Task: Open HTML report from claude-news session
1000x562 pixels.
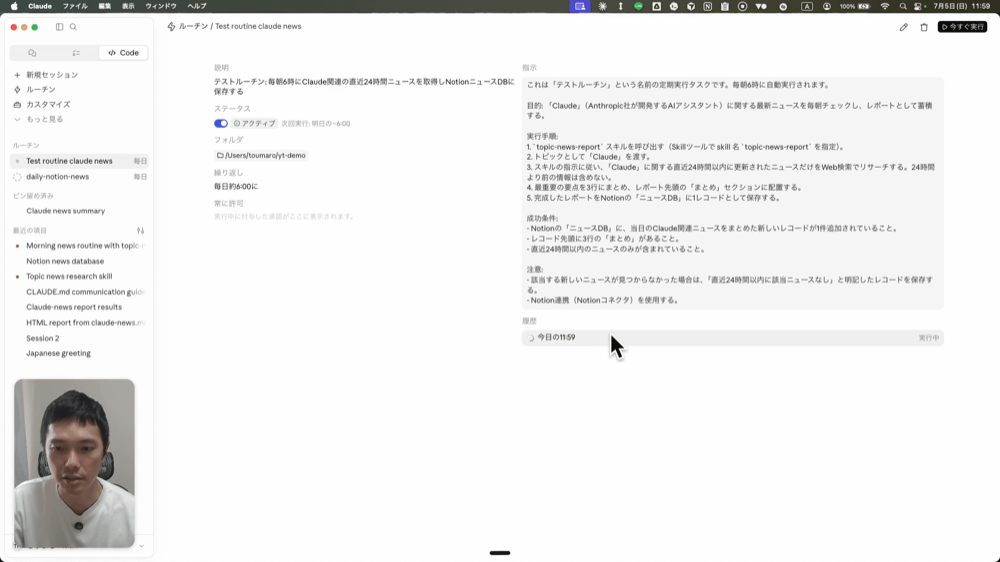Action: pyautogui.click(x=85, y=323)
